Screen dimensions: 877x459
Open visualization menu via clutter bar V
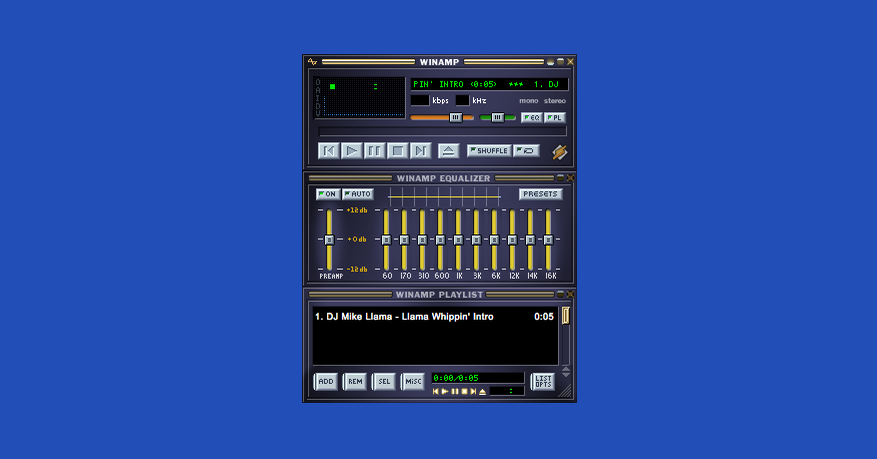[318, 113]
